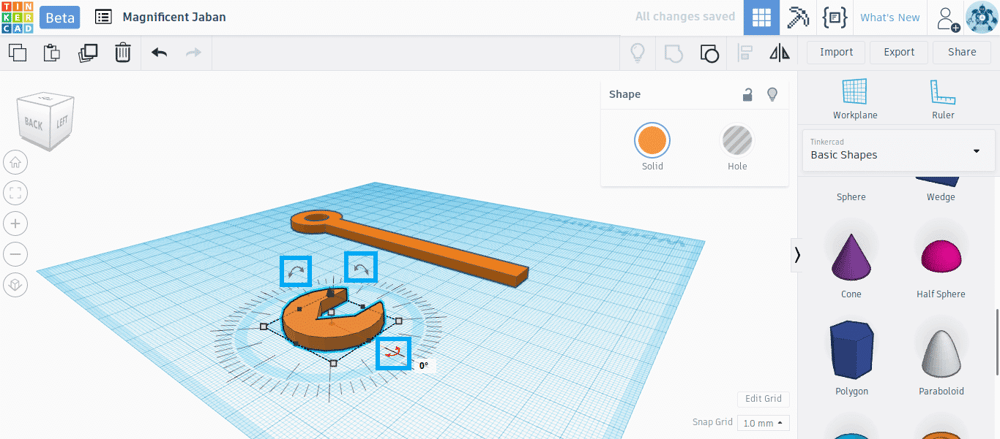Pick the blue Polygon shape
The image size is (1000, 439).
click(851, 352)
